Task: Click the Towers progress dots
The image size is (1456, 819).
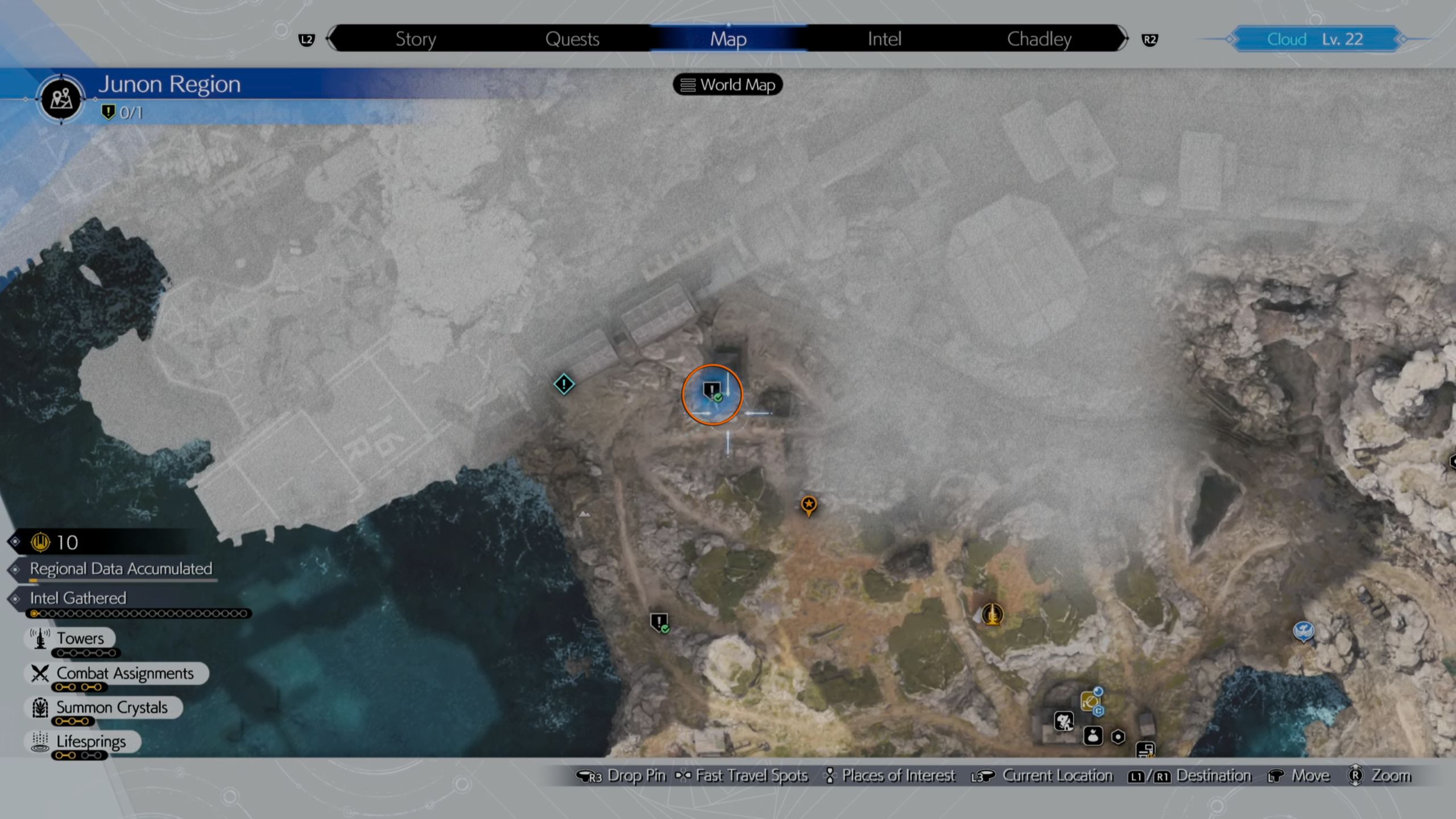Action: [x=86, y=653]
